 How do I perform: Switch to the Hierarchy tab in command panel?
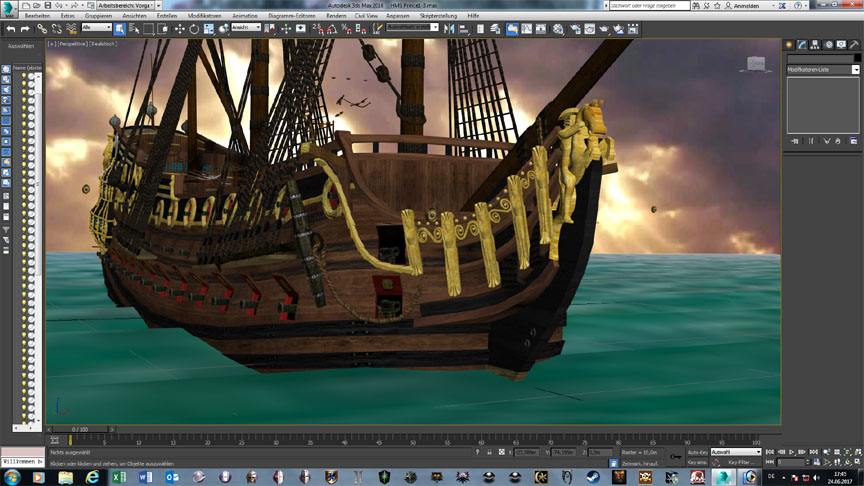(815, 45)
